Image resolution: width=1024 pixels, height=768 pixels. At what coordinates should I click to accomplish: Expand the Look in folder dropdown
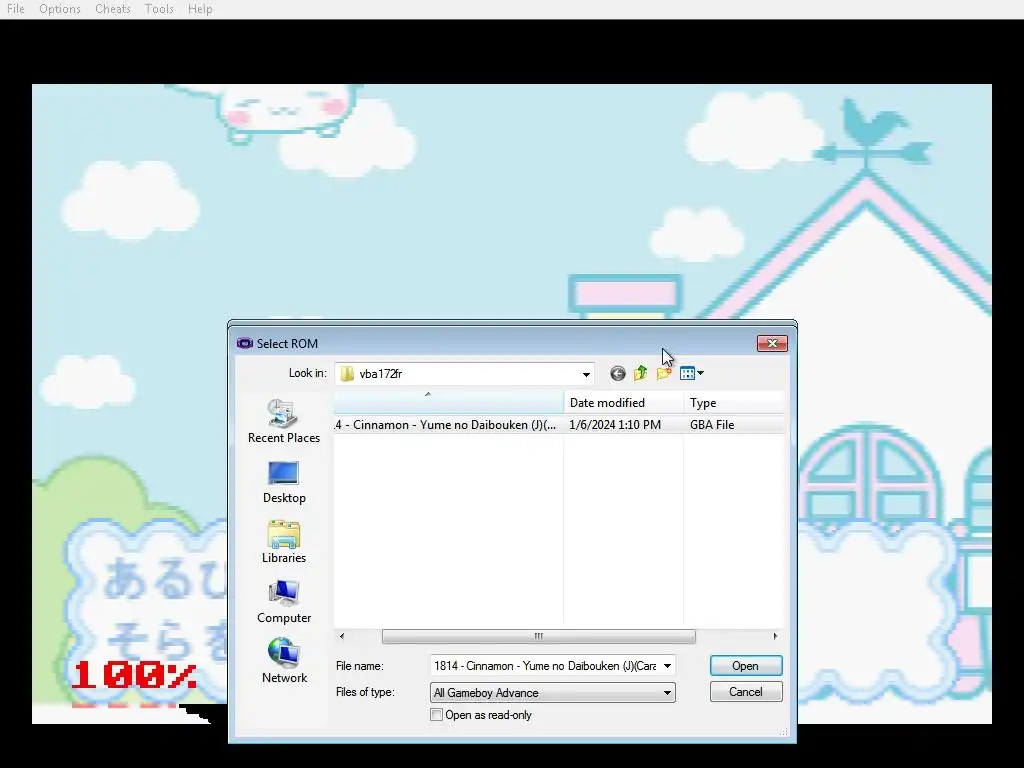(586, 374)
